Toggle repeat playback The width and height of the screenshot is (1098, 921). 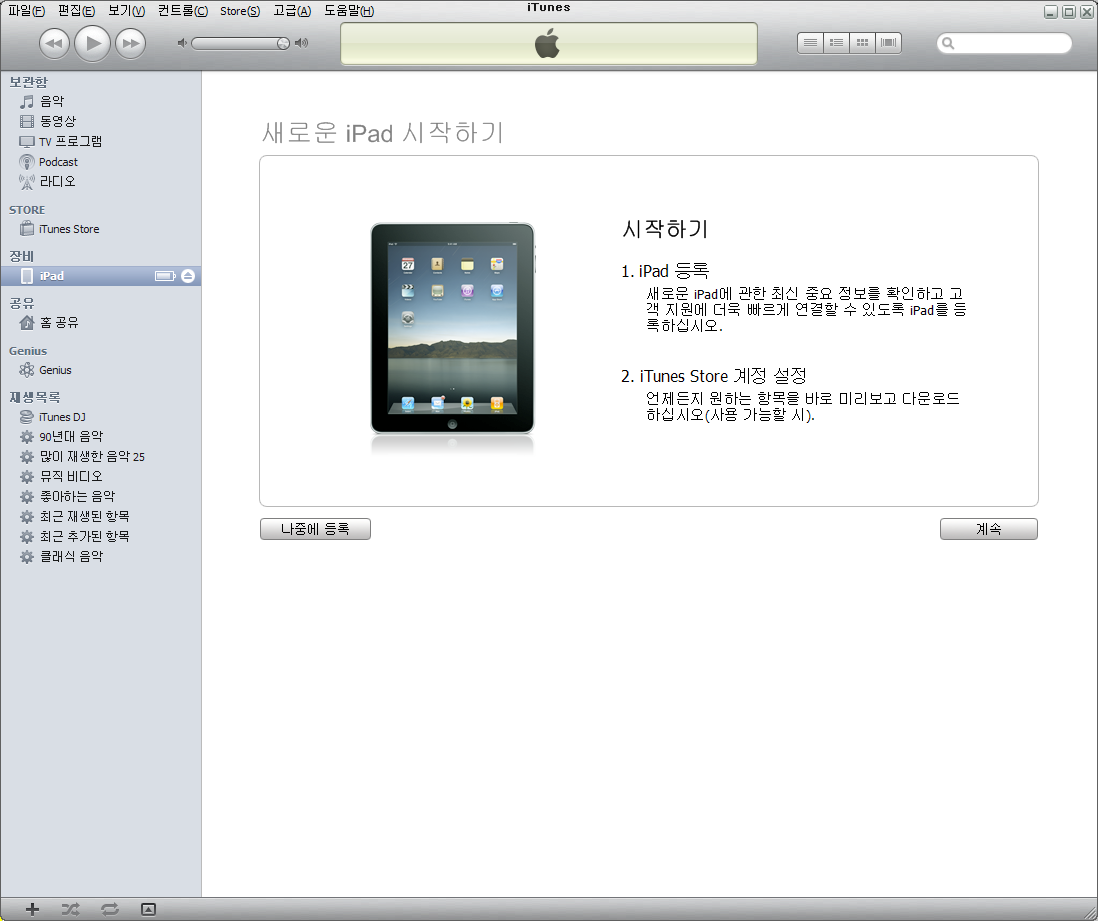click(x=110, y=910)
